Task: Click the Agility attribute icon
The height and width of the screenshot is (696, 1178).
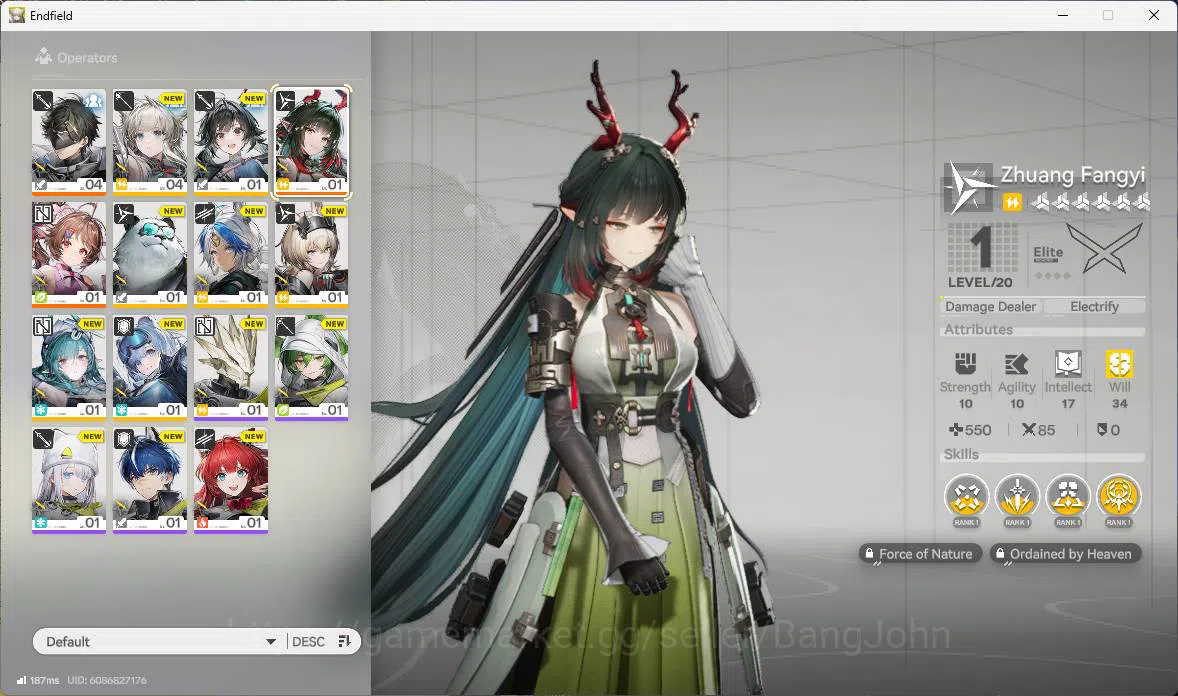Action: pos(1016,364)
